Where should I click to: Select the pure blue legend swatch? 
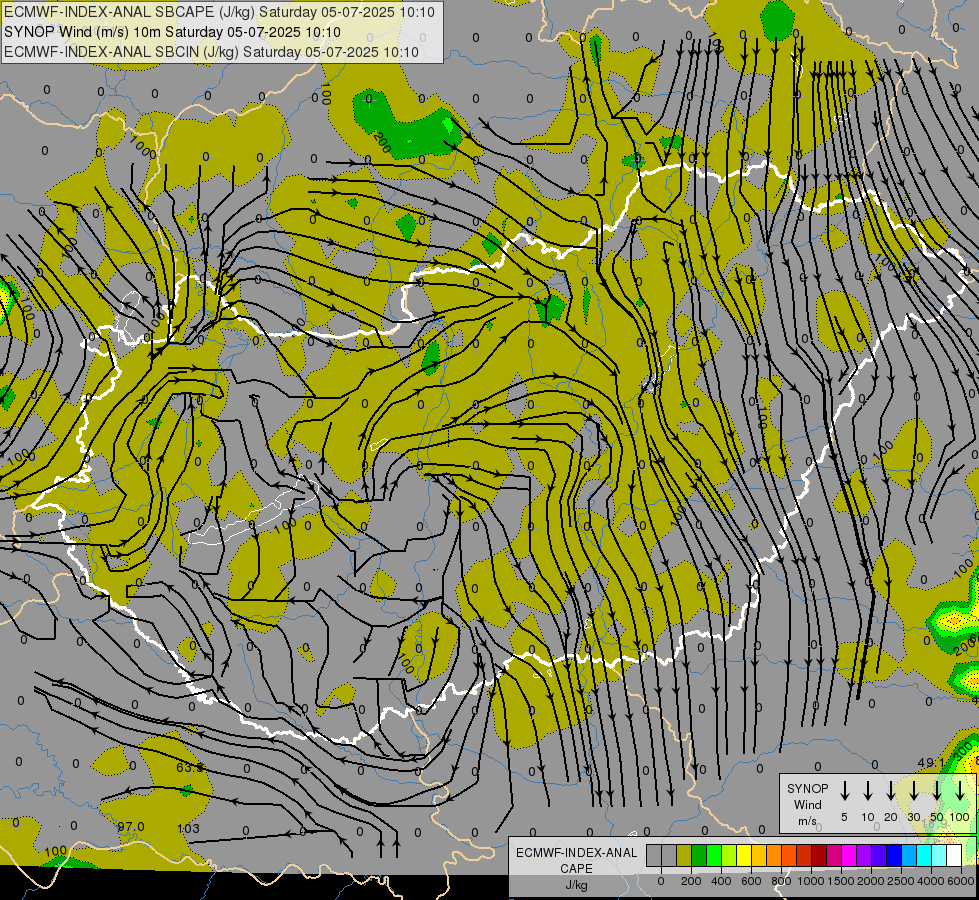tap(894, 855)
